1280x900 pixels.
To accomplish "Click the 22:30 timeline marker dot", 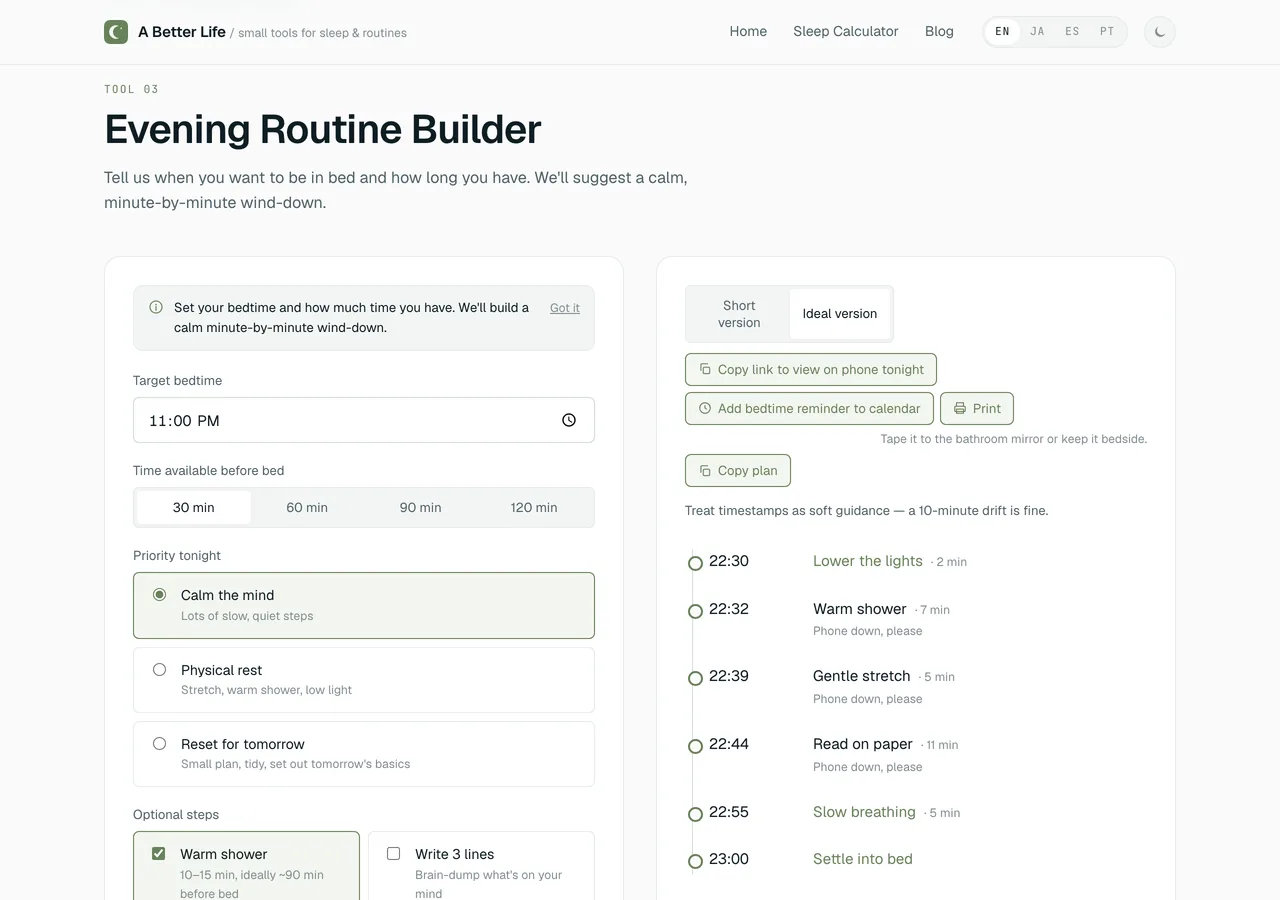I will pyautogui.click(x=695, y=563).
